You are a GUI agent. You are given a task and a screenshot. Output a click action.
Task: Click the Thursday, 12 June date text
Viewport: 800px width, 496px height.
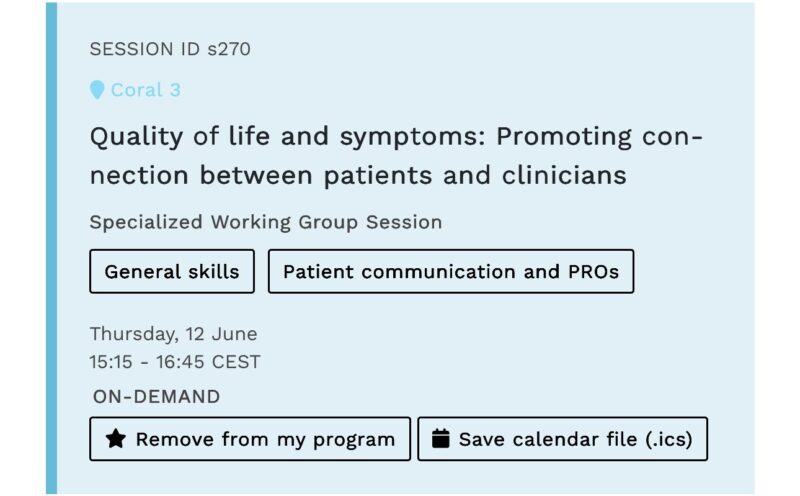click(173, 334)
